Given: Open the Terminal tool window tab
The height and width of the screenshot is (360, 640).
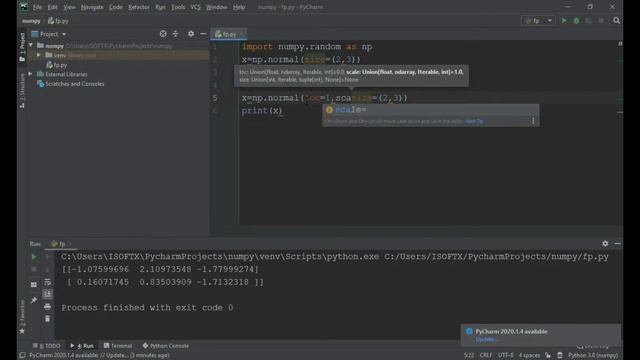Looking at the screenshot, I should pos(118,346).
